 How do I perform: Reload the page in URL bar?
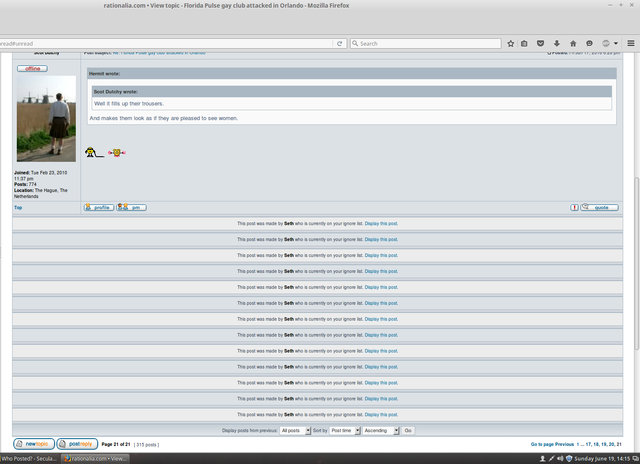click(x=340, y=43)
